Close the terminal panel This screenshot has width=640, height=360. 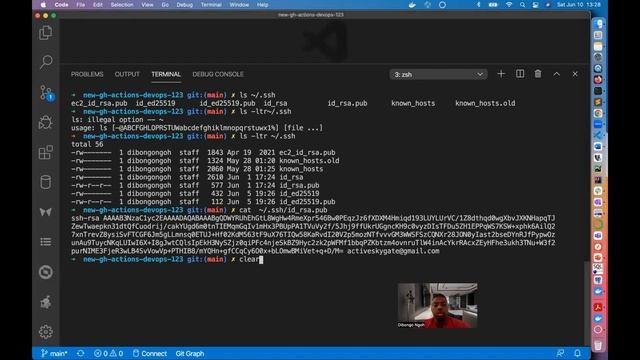click(575, 74)
